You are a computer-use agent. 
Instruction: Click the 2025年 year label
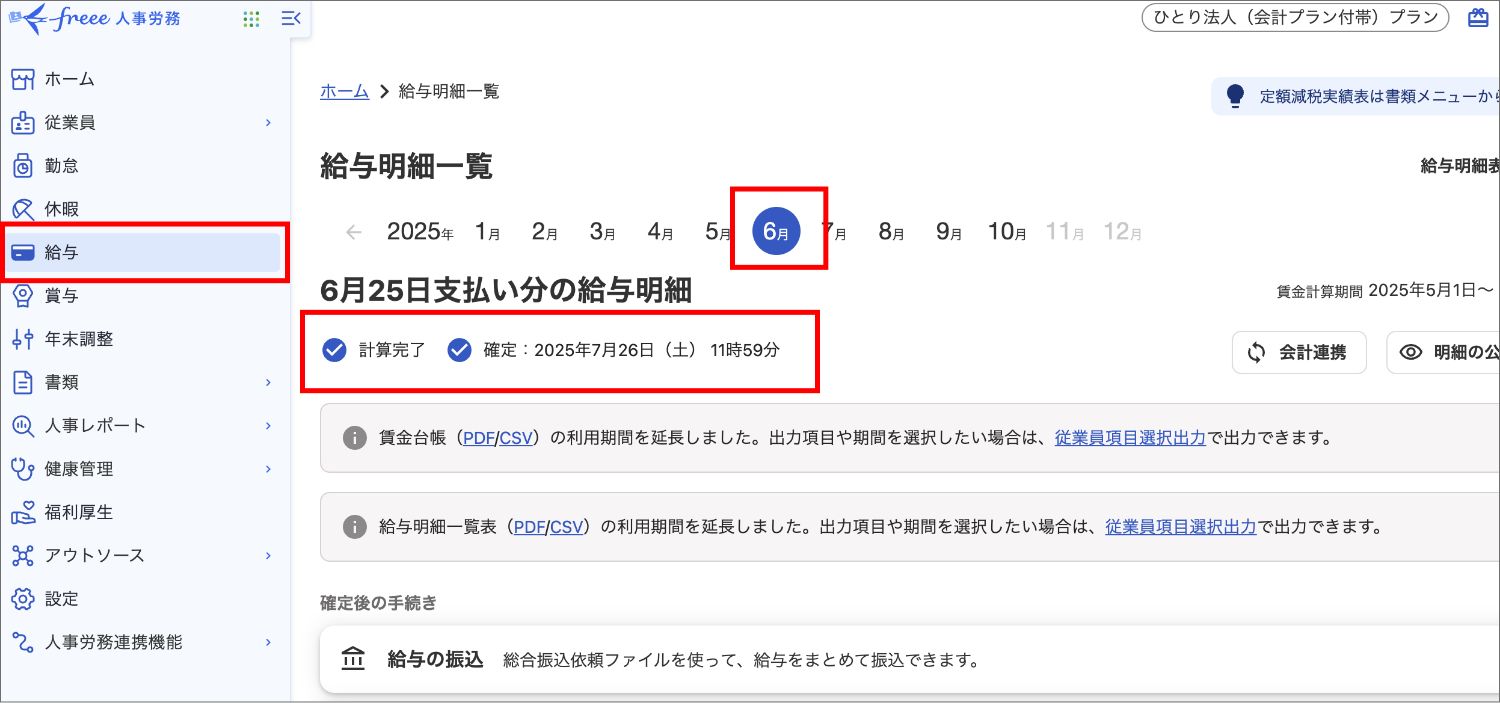tap(420, 232)
